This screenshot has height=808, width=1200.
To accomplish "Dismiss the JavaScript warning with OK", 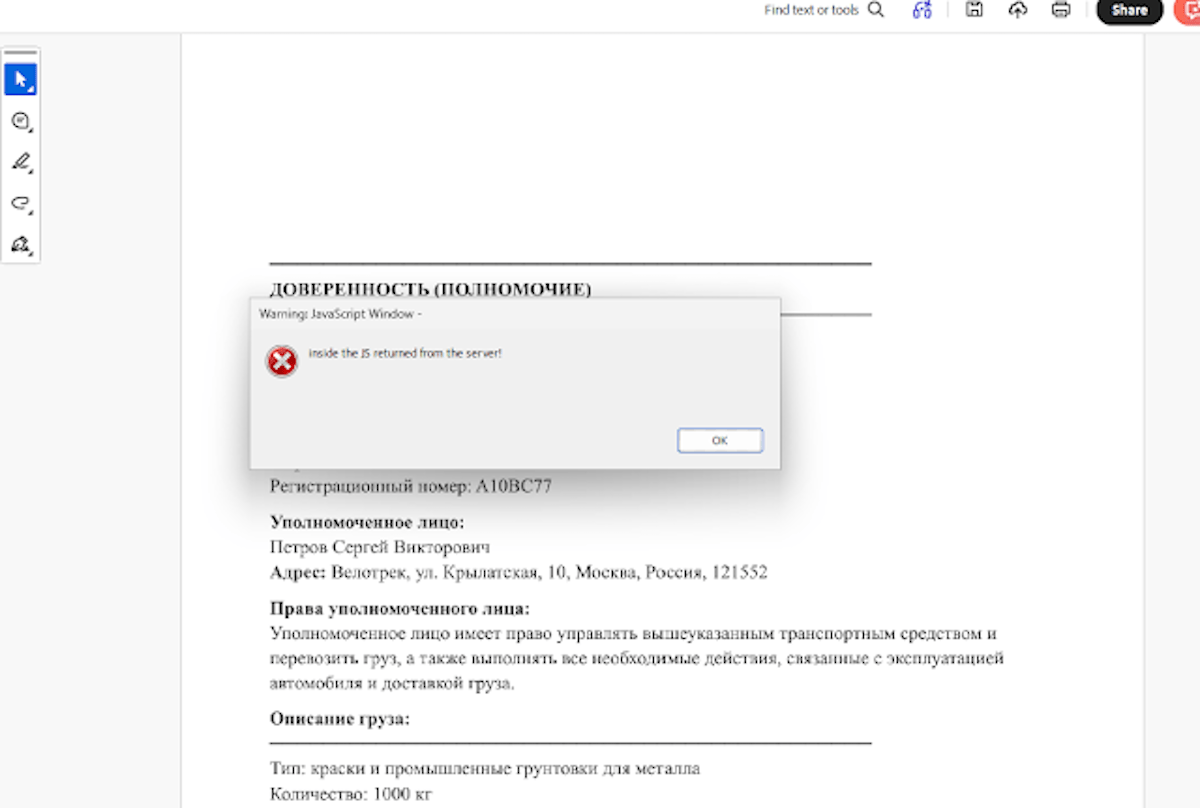I will (720, 440).
